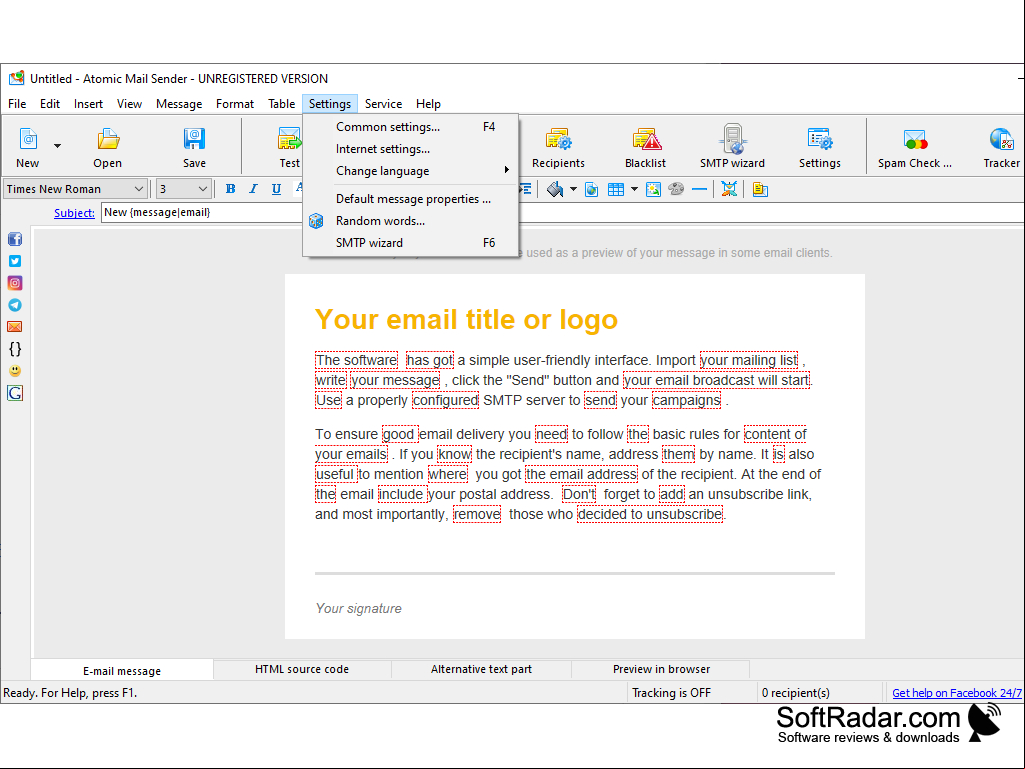Choose Internet settings... menu entry
The image size is (1025, 769).
(x=411, y=149)
